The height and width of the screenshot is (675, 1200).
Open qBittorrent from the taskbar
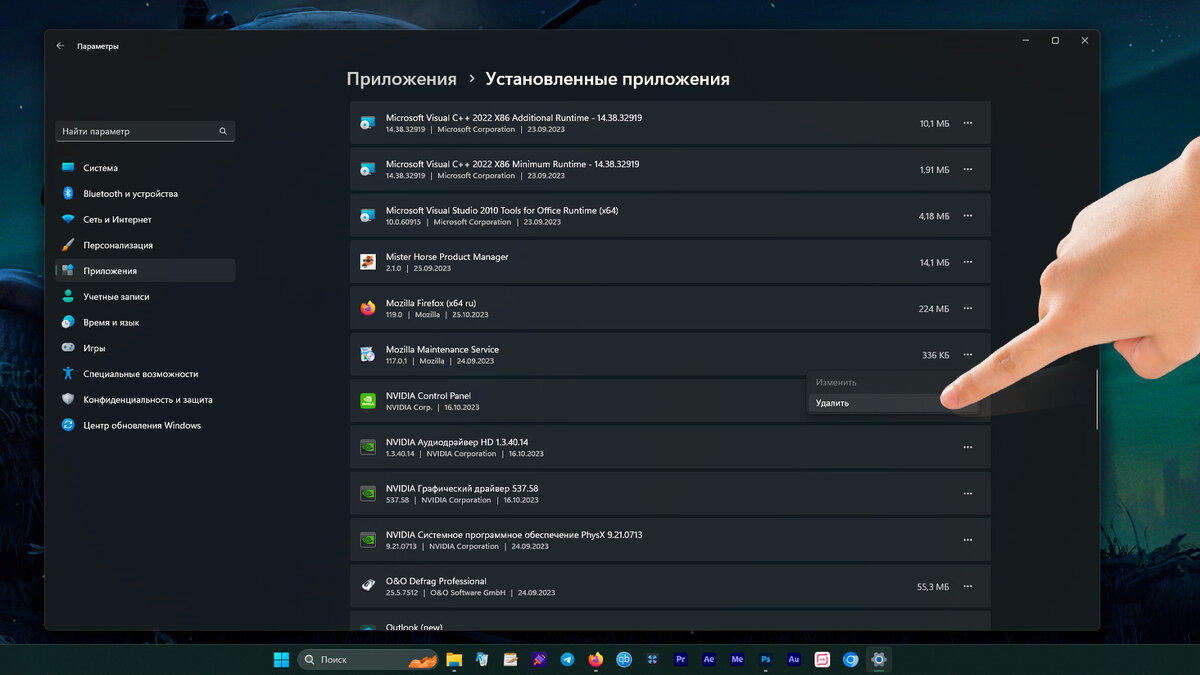tap(624, 659)
